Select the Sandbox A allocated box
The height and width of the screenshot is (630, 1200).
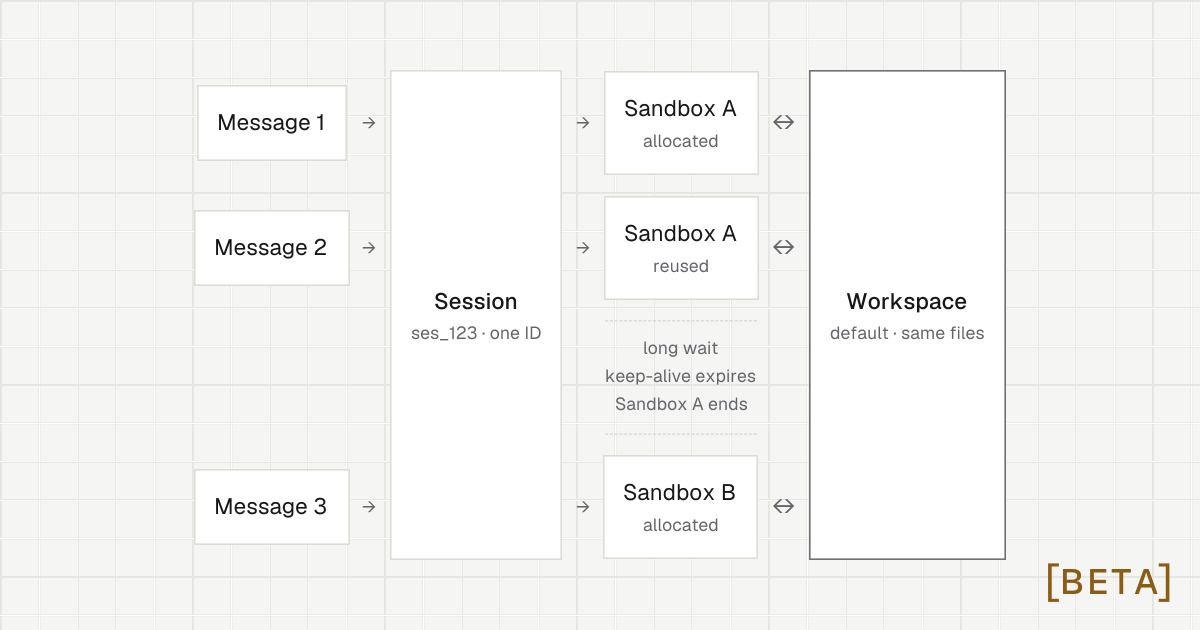[x=681, y=123]
